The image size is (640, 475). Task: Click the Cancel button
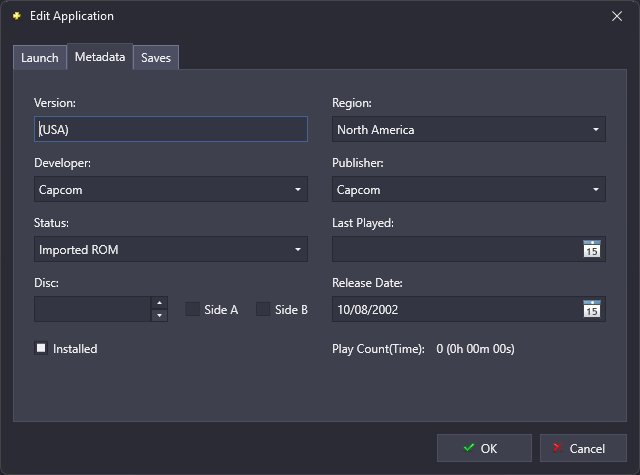(x=583, y=448)
